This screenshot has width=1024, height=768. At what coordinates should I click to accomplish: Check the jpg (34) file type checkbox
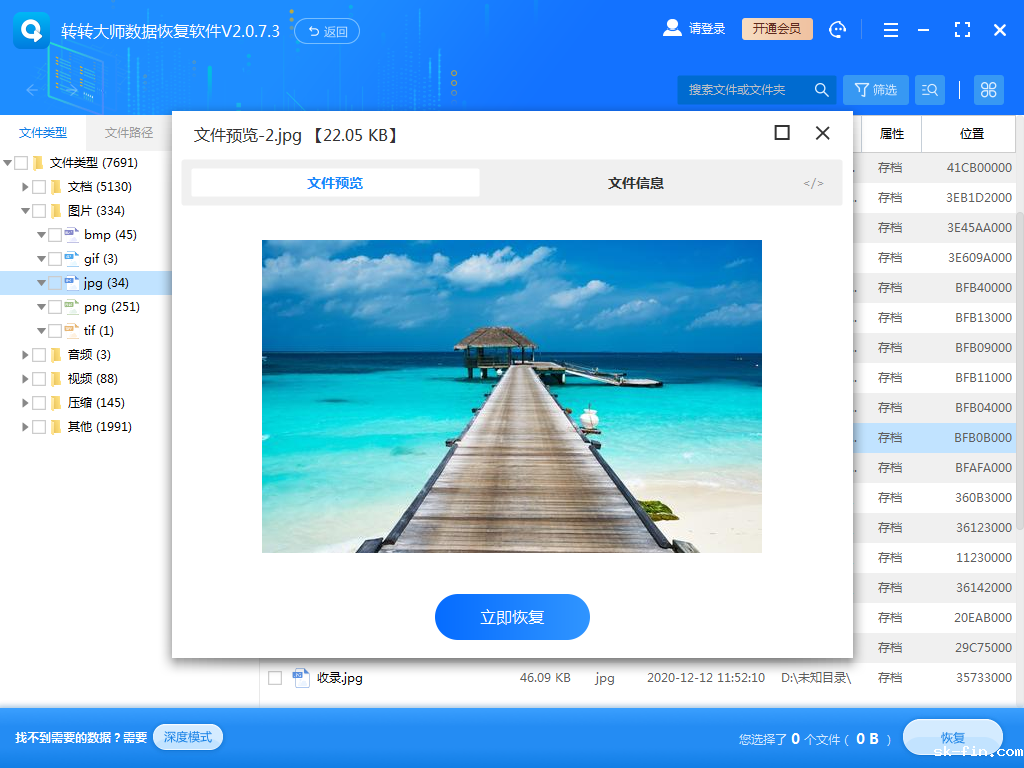click(53, 282)
